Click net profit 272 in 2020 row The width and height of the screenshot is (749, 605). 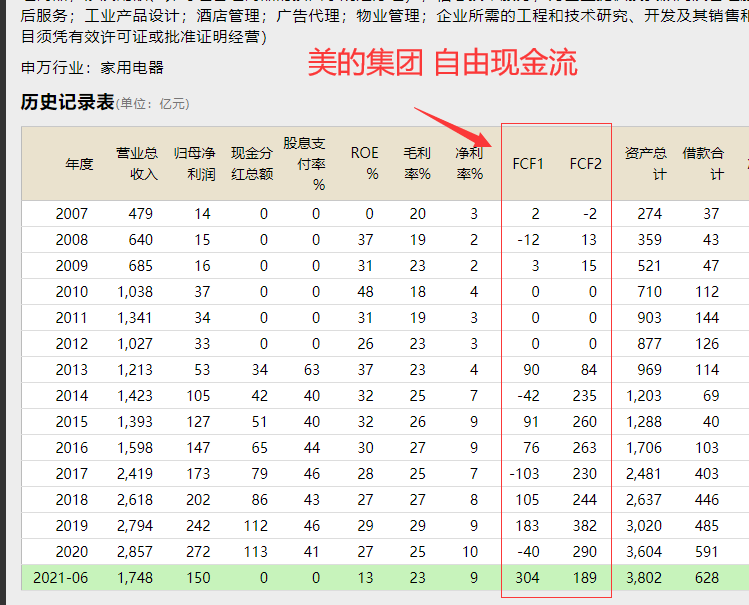tap(198, 552)
